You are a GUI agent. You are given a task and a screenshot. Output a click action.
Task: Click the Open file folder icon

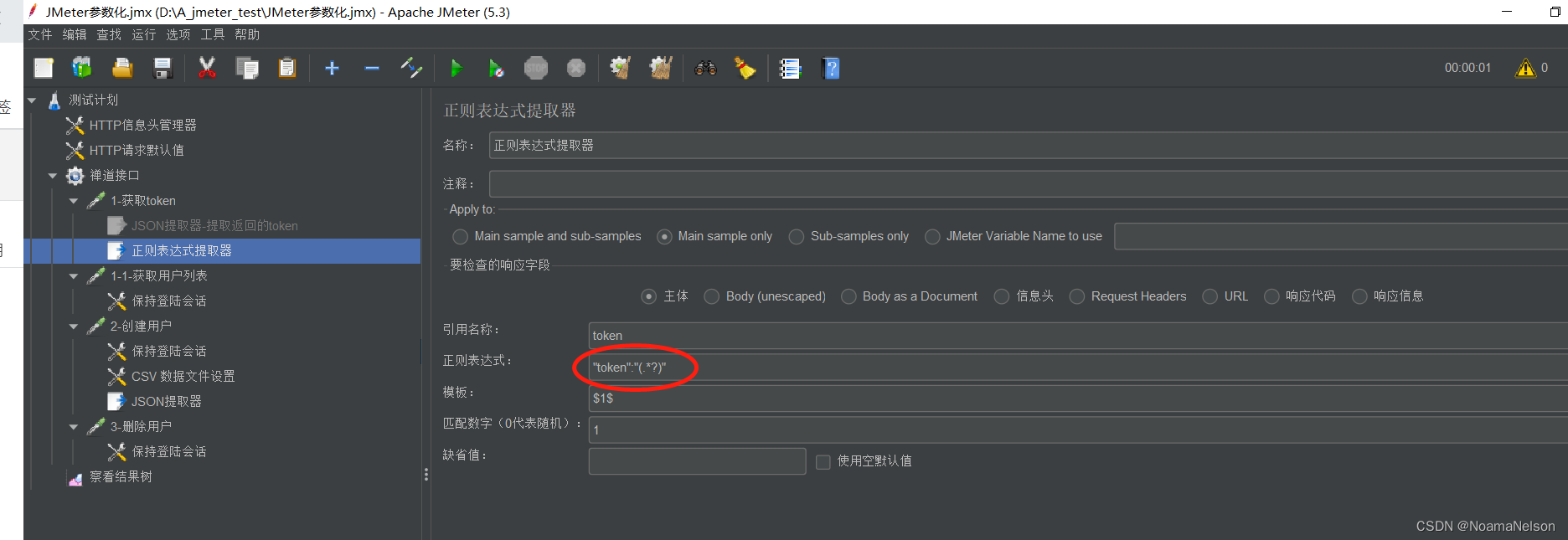[x=122, y=68]
